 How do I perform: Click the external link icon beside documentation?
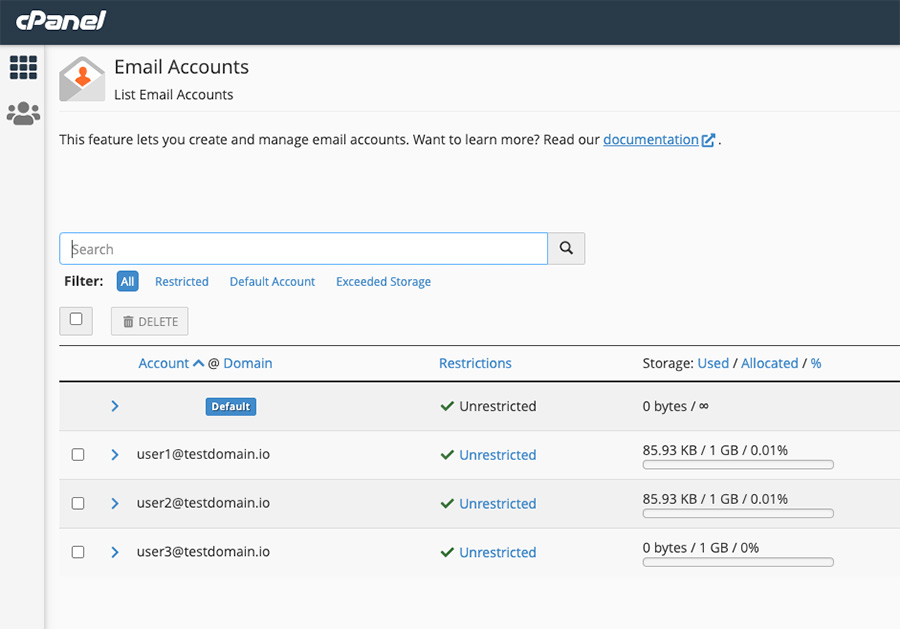[709, 140]
